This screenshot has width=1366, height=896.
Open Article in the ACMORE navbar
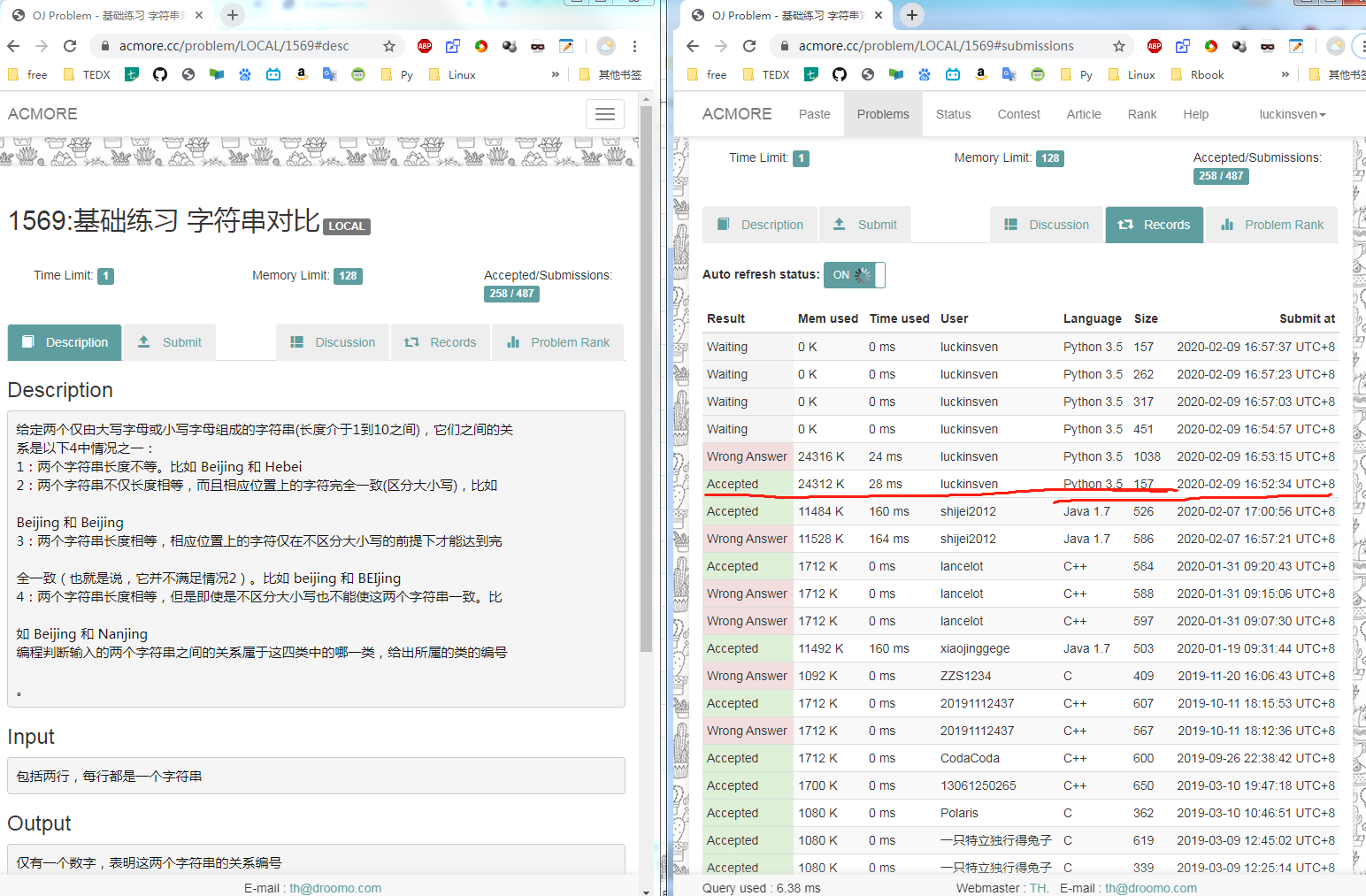pos(1084,114)
